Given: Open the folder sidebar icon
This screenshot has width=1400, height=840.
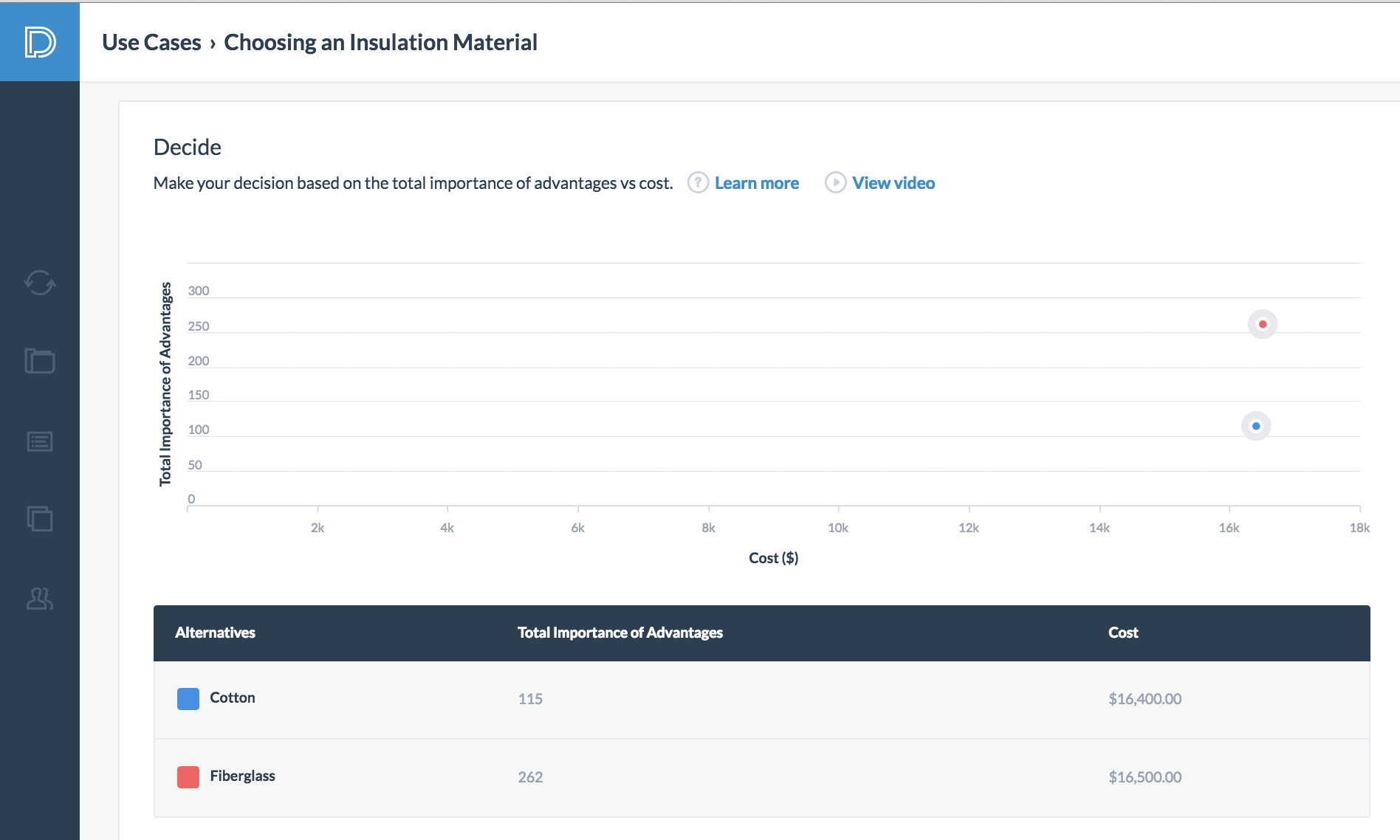Looking at the screenshot, I should pyautogui.click(x=40, y=361).
